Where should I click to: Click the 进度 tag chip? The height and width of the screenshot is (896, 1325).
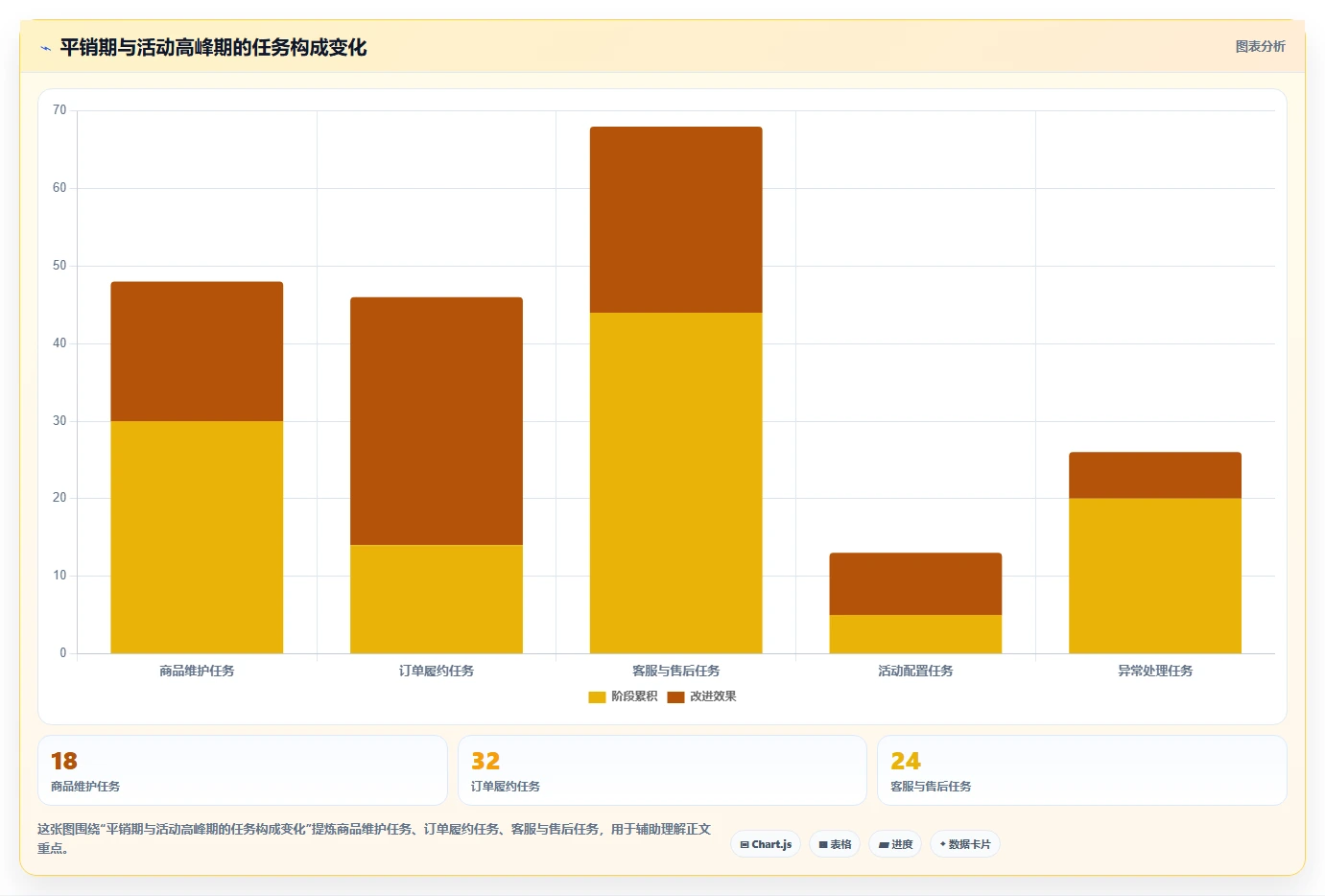click(895, 844)
